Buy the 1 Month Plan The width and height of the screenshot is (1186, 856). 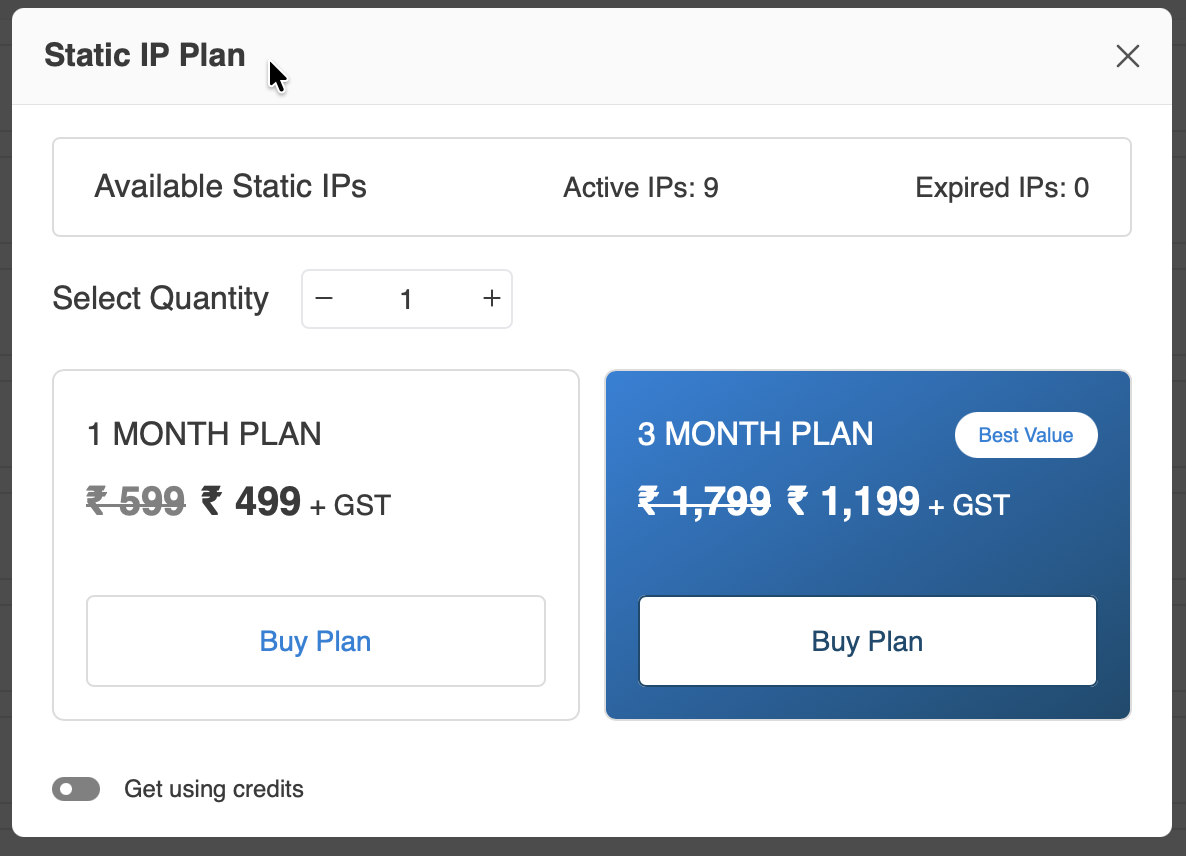(316, 641)
